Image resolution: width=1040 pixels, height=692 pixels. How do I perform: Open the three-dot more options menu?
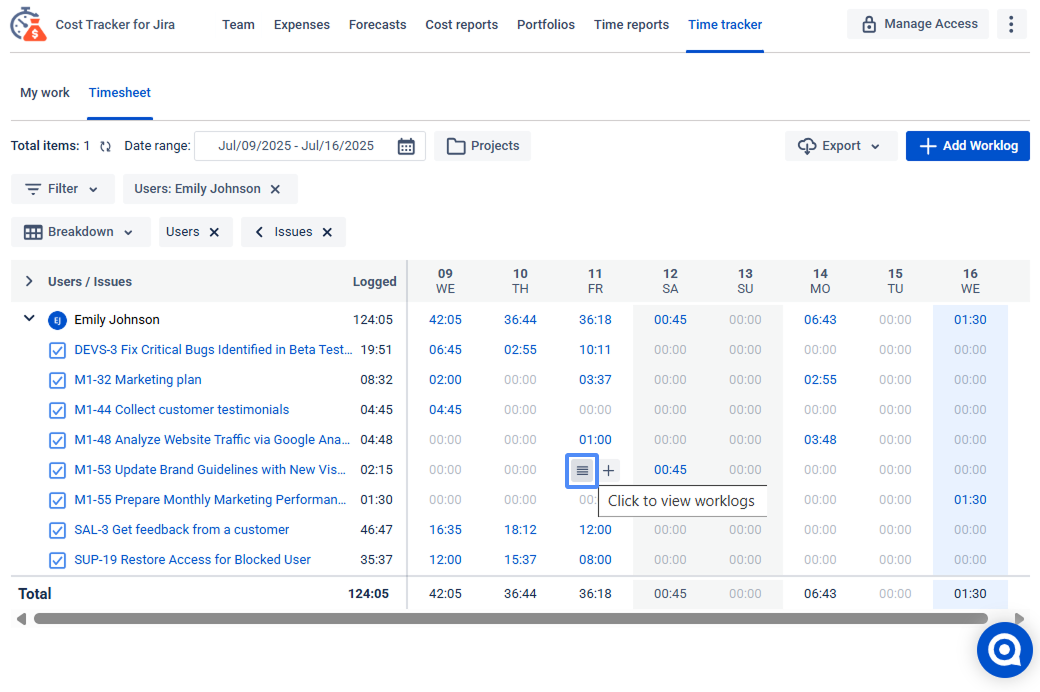click(x=1012, y=24)
